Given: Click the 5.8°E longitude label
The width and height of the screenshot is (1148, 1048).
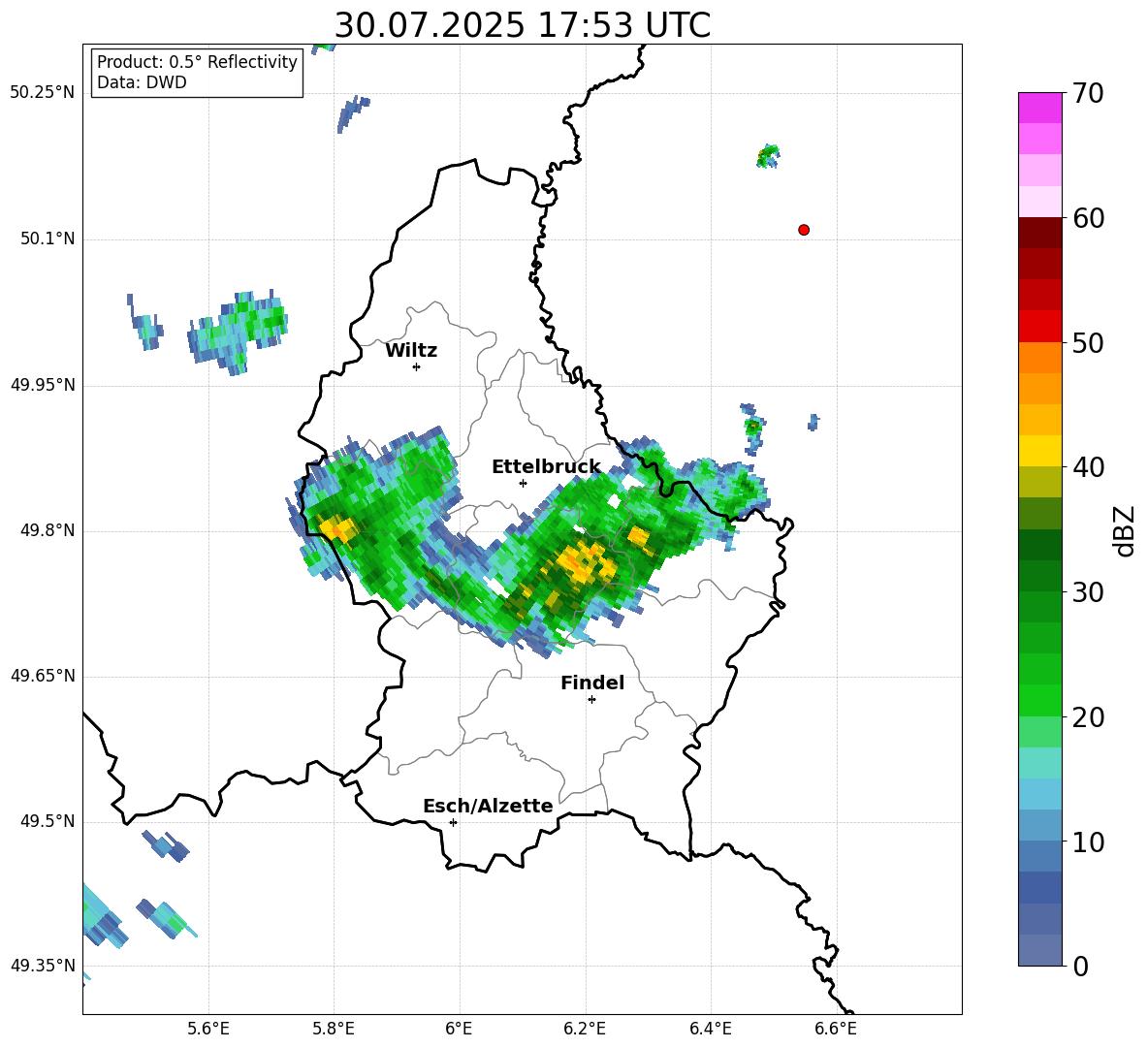Looking at the screenshot, I should tap(334, 1029).
